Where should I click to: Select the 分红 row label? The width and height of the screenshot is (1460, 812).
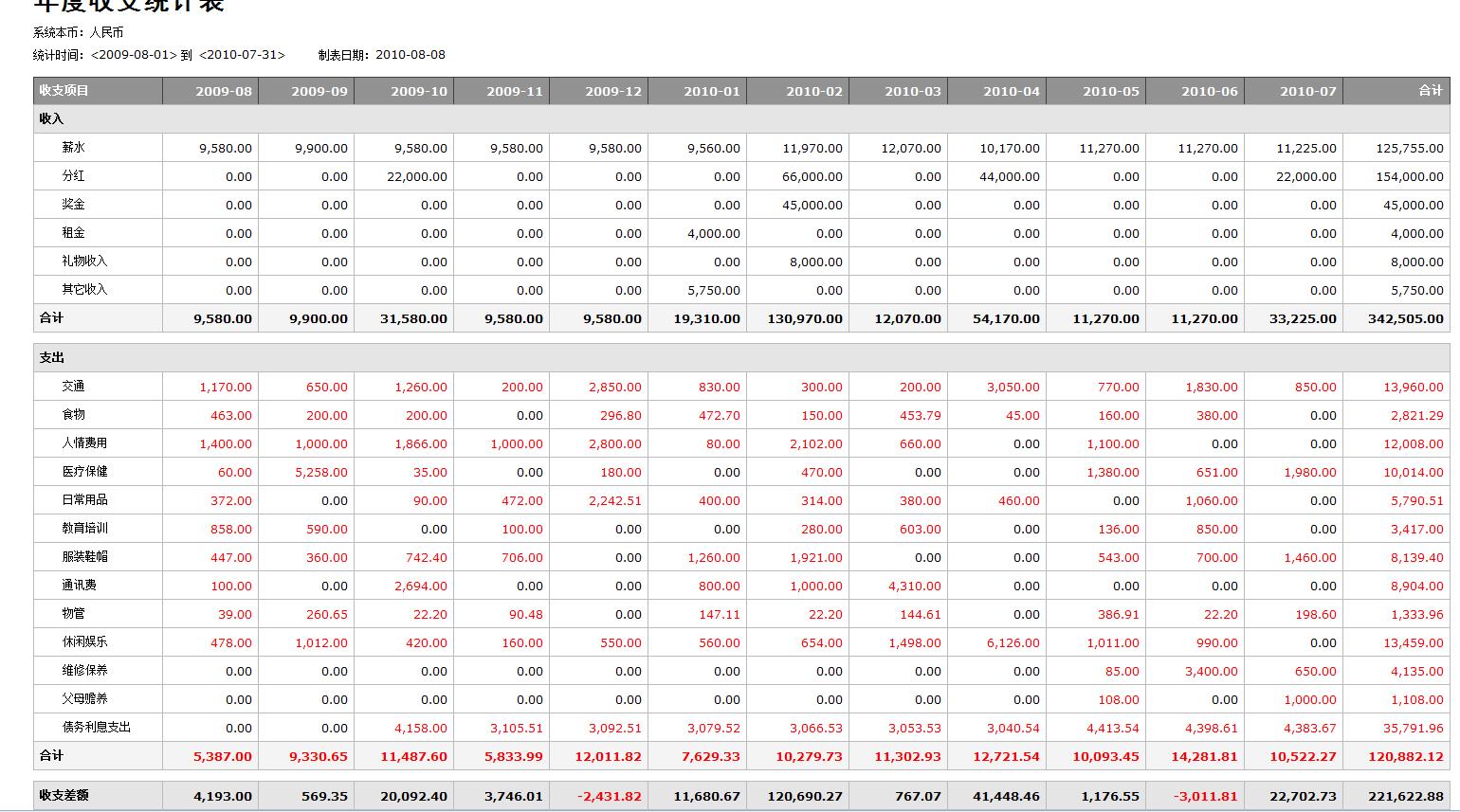pos(74,176)
